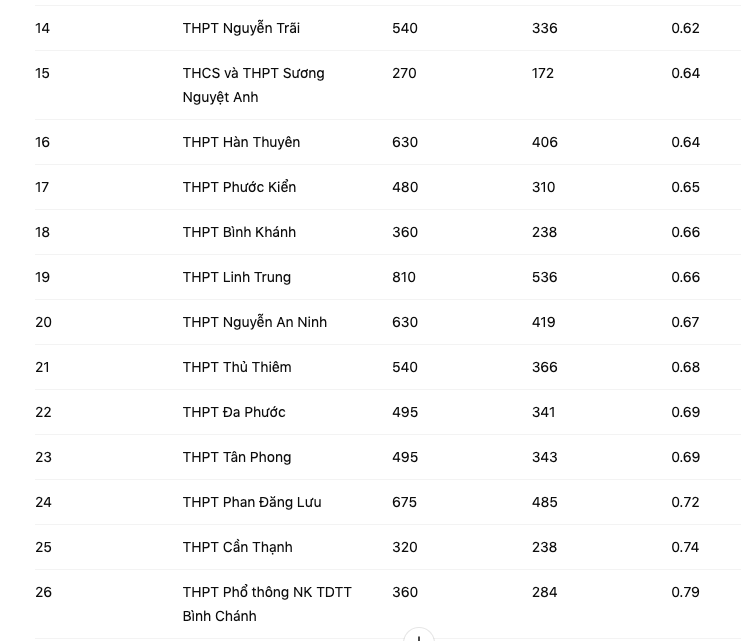Click row number 14
Viewport: 741px width, 641px height.
tap(42, 28)
